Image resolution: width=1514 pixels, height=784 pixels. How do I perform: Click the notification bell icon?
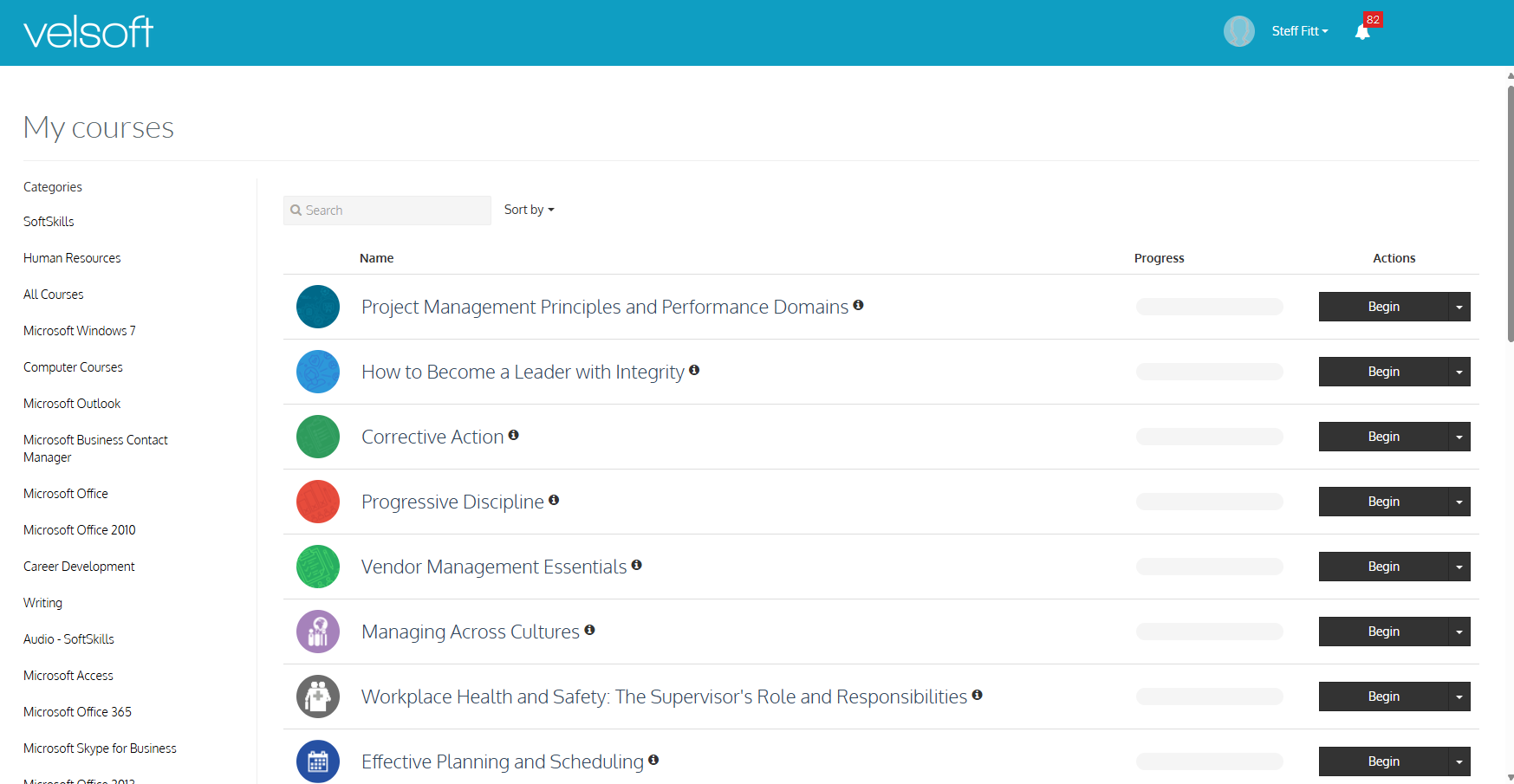coord(1362,31)
